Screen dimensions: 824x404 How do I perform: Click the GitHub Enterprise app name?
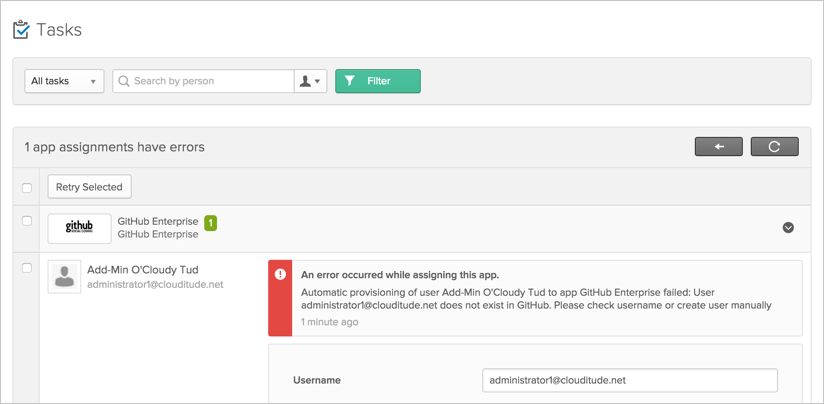coord(157,221)
